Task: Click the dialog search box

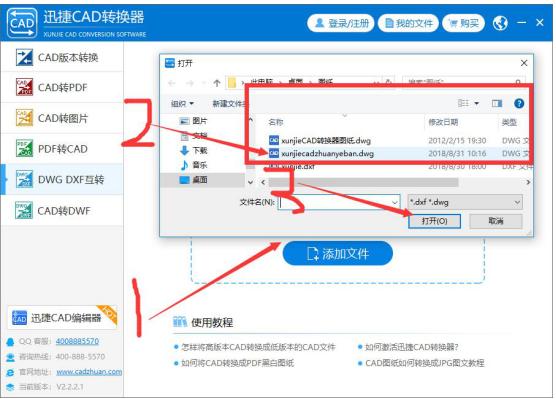Action: 463,82
